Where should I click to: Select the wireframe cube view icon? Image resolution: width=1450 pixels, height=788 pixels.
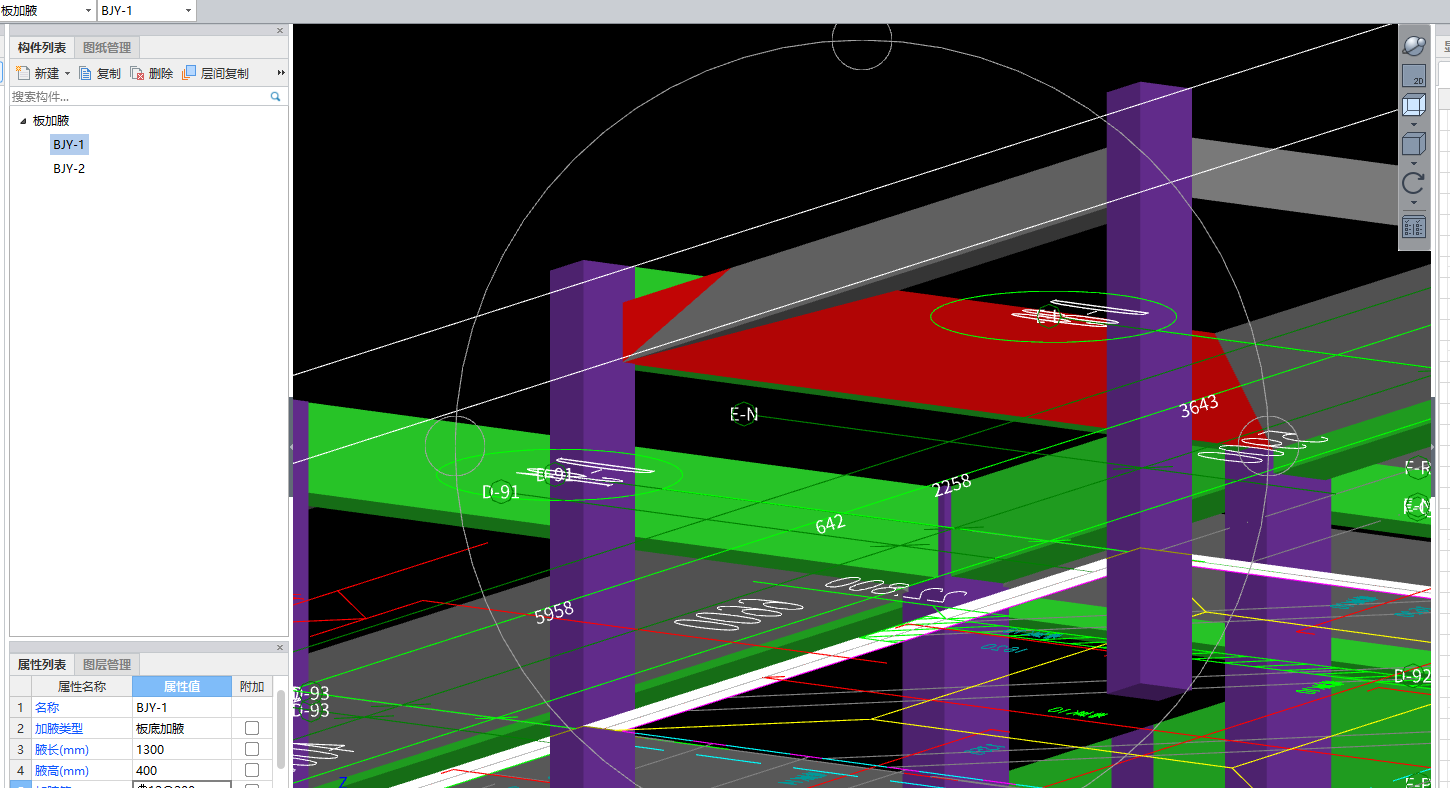point(1413,106)
